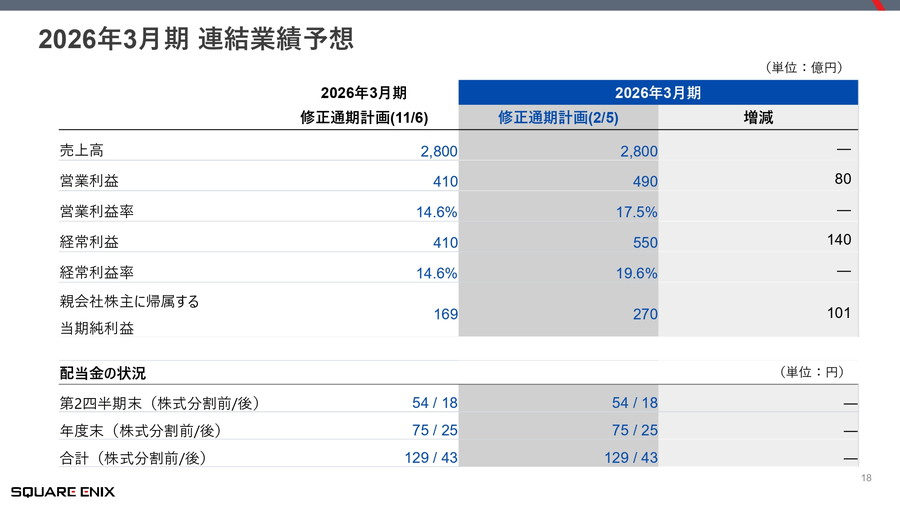This screenshot has height=506, width=900.
Task: Select the slide title 2026年3月期 連結業績予想
Action: point(195,39)
